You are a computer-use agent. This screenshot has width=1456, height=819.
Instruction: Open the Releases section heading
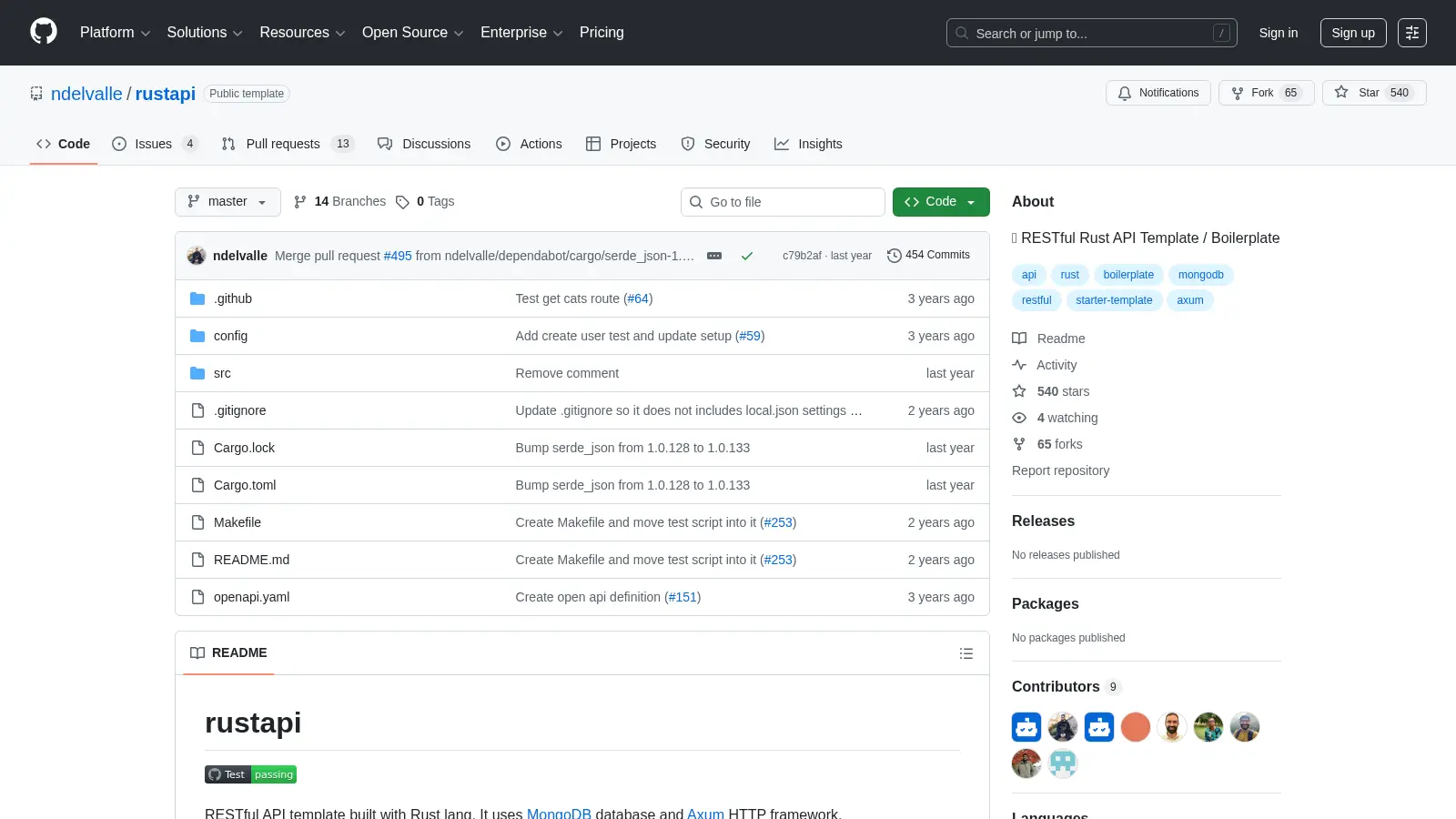[1043, 521]
